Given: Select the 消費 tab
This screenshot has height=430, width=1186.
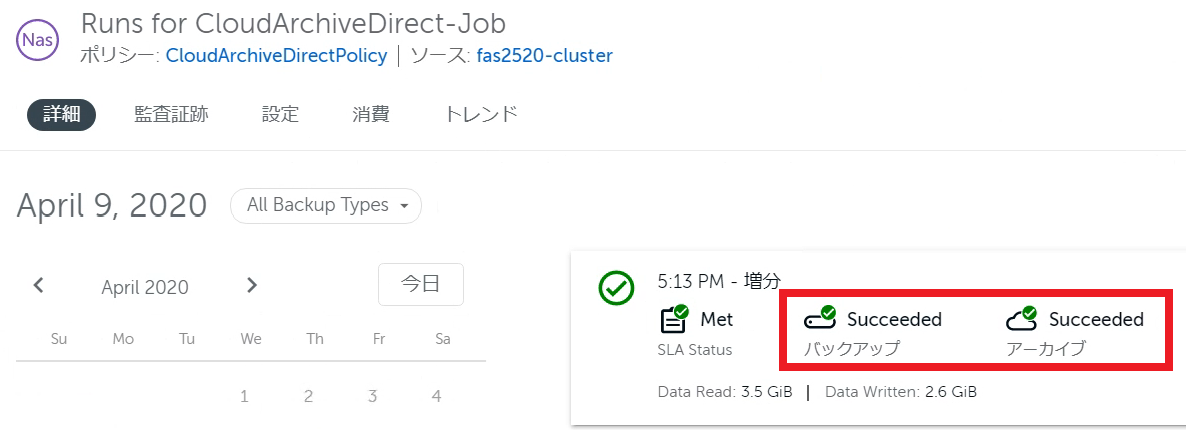Looking at the screenshot, I should tap(371, 115).
